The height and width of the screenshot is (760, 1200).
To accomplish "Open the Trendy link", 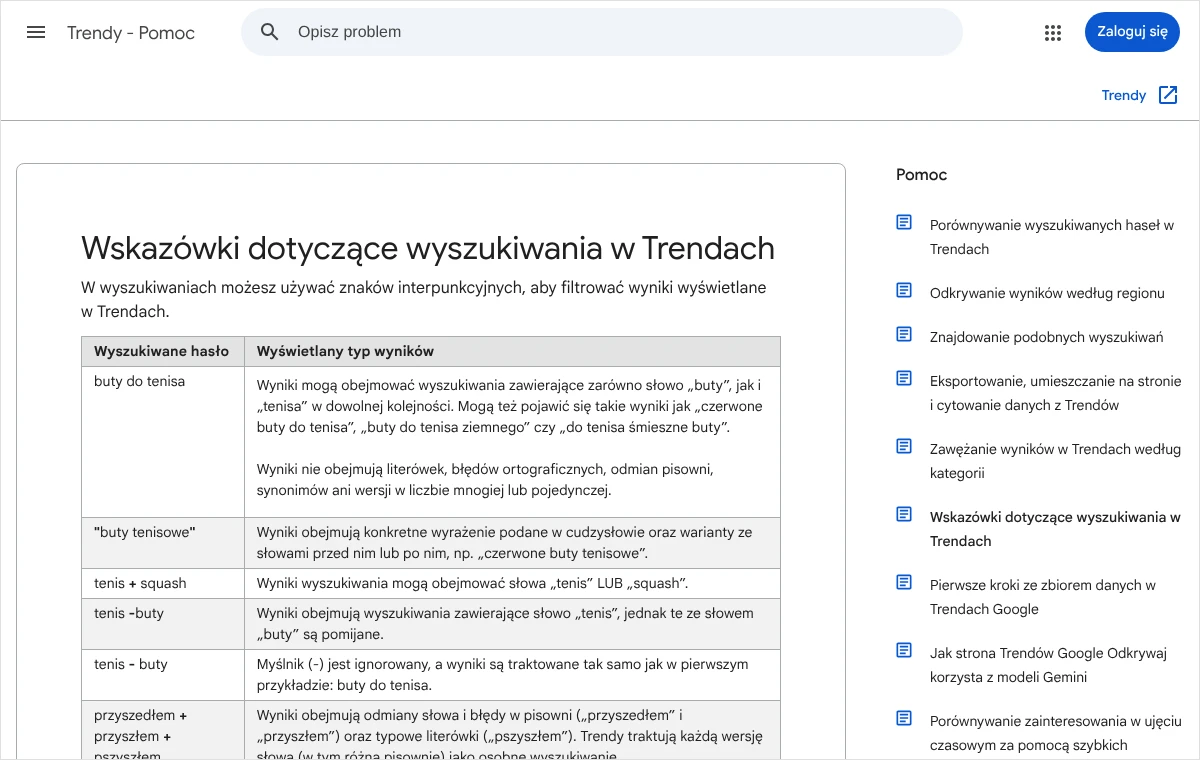I will pos(1124,95).
